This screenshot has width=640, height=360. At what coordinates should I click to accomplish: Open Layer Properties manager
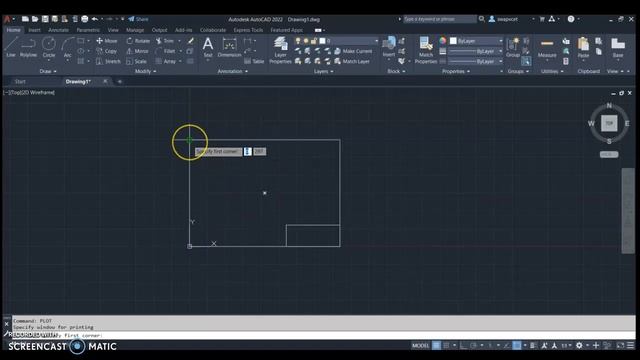tap(280, 50)
